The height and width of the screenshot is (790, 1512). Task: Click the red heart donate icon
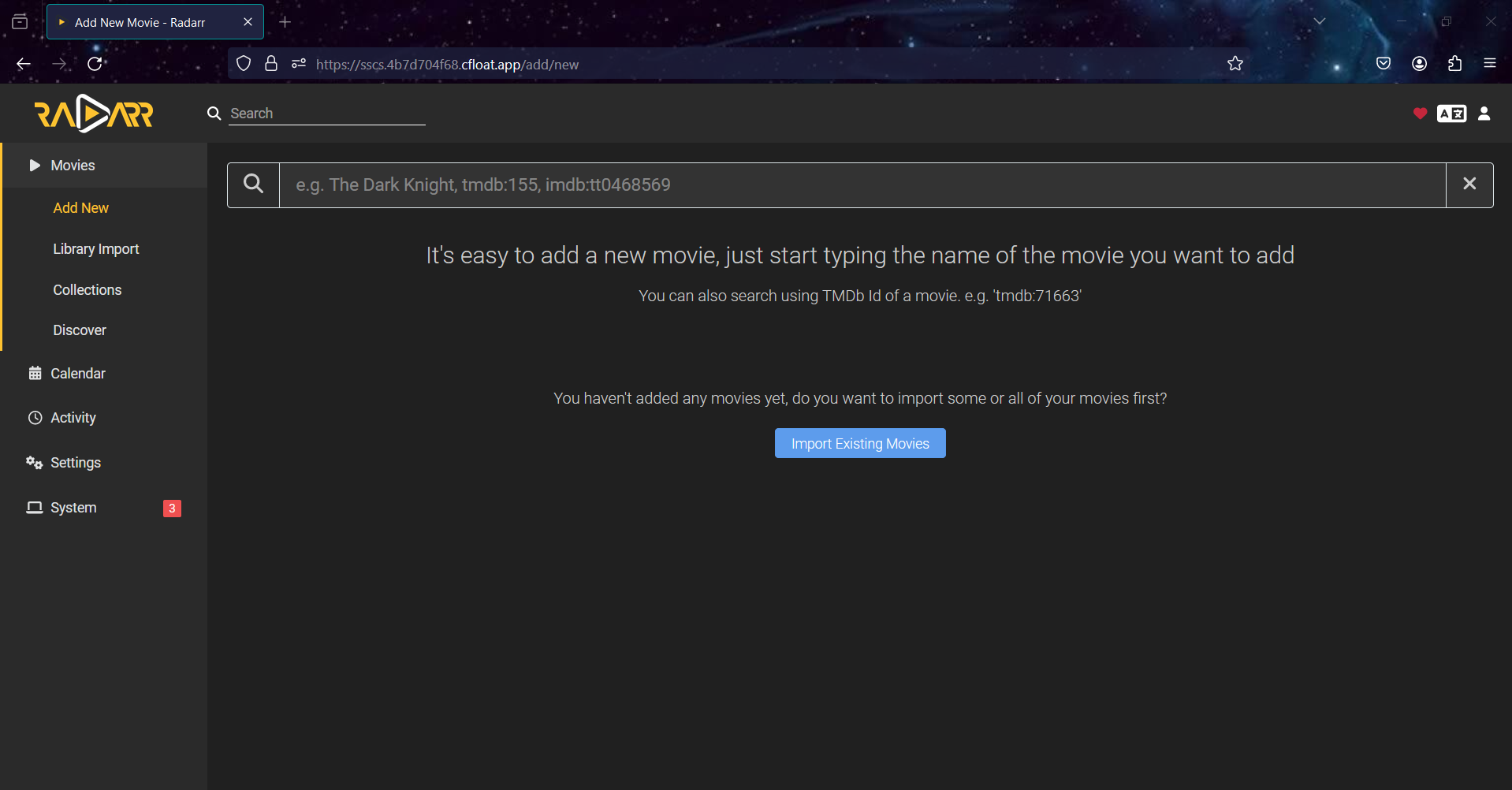[x=1420, y=114]
